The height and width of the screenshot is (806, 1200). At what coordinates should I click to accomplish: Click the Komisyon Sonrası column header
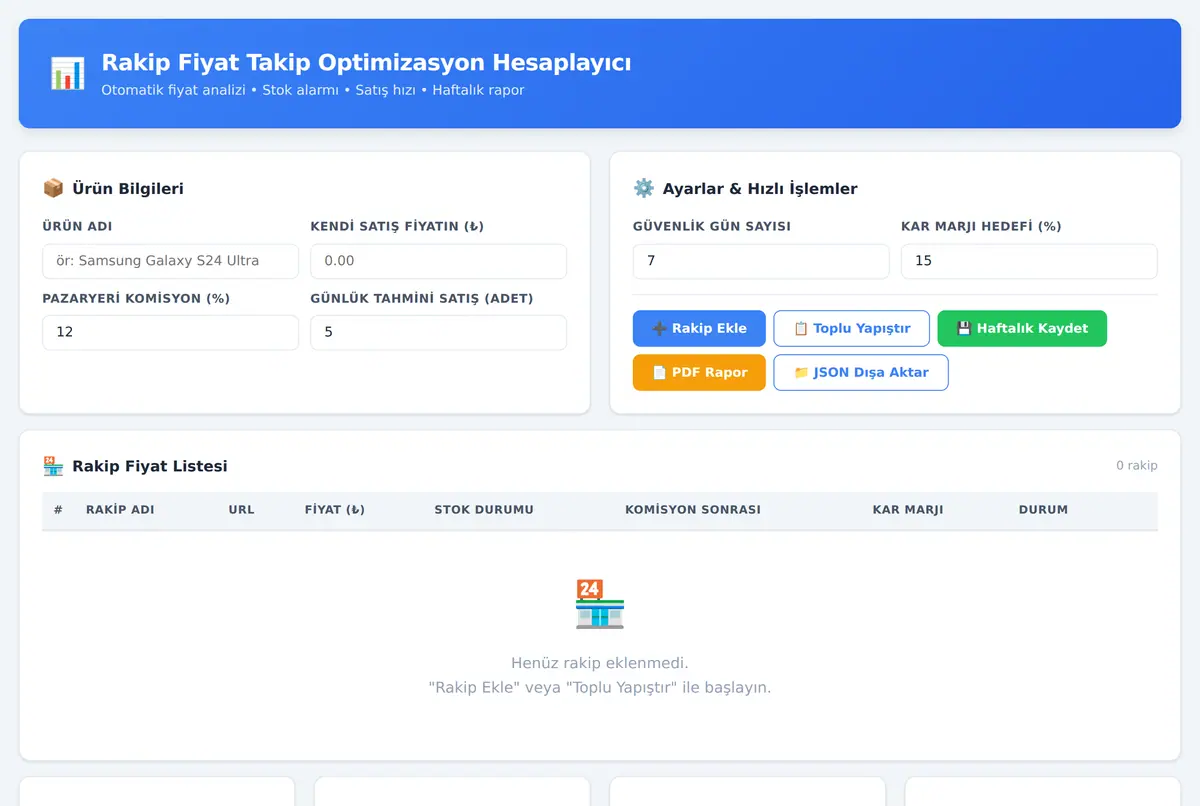pyautogui.click(x=693, y=510)
